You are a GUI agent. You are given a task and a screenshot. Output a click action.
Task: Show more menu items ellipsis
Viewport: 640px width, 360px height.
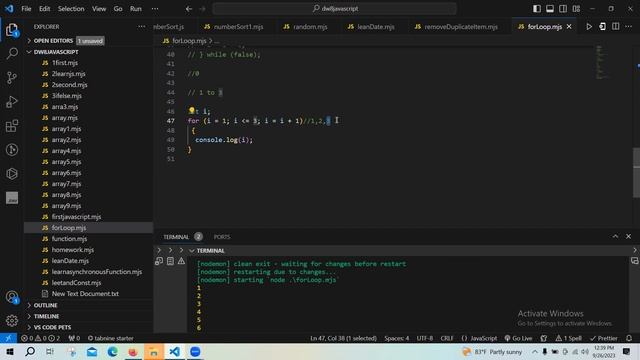tap(155, 9)
